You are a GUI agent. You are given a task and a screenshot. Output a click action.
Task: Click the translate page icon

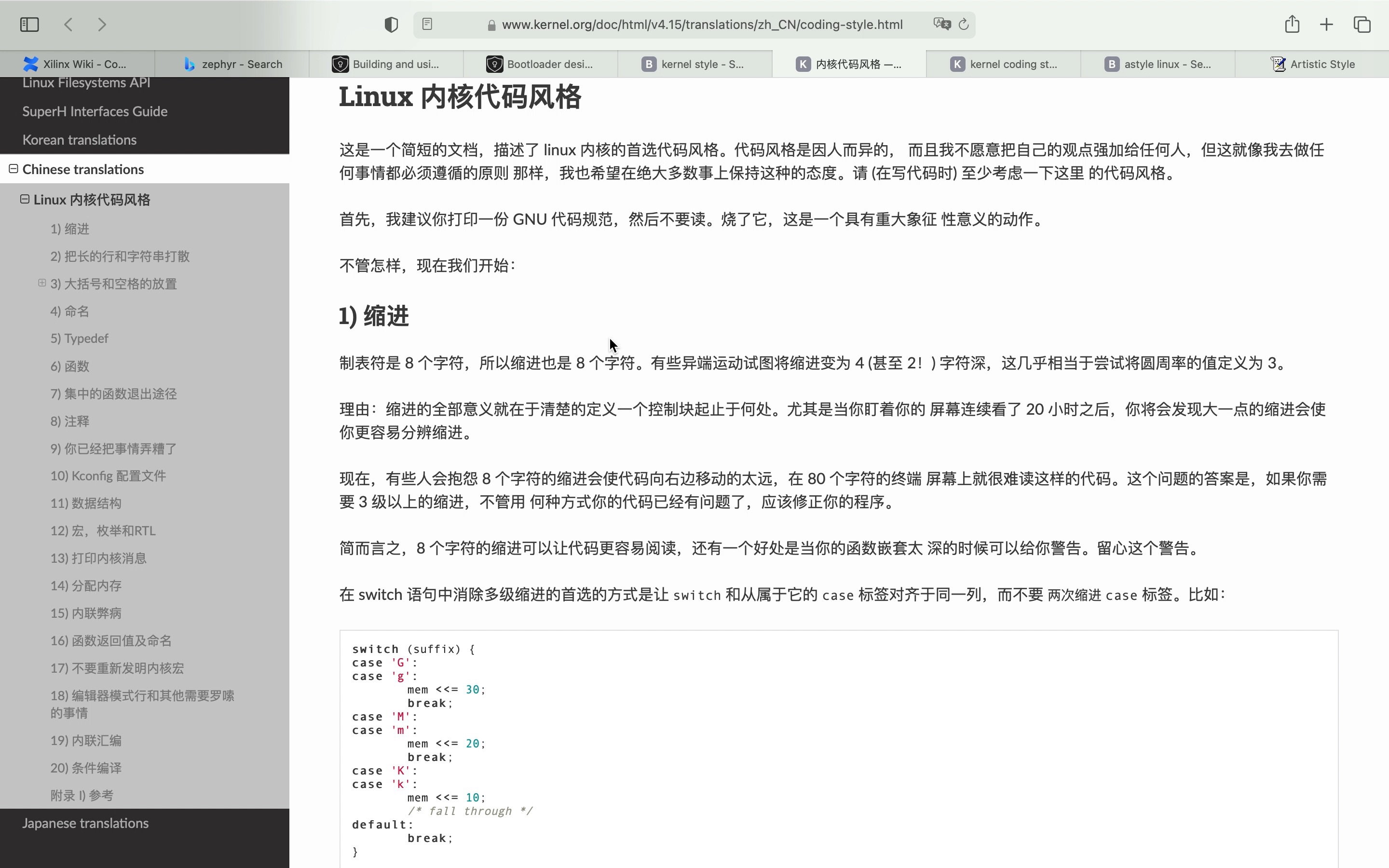[x=941, y=24]
